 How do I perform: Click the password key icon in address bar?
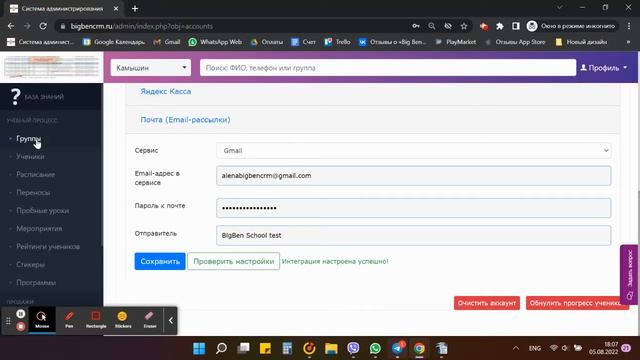coord(416,26)
